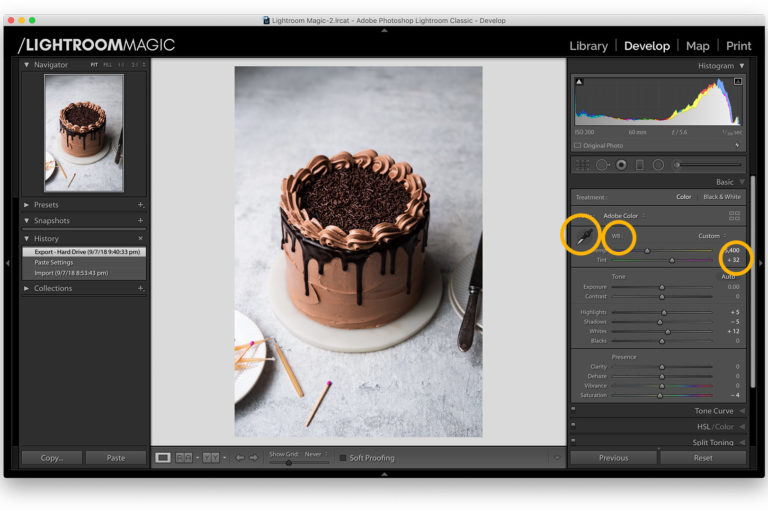Open the Show Grid Never dropdown
Image resolution: width=768 pixels, height=511 pixels.
(316, 454)
